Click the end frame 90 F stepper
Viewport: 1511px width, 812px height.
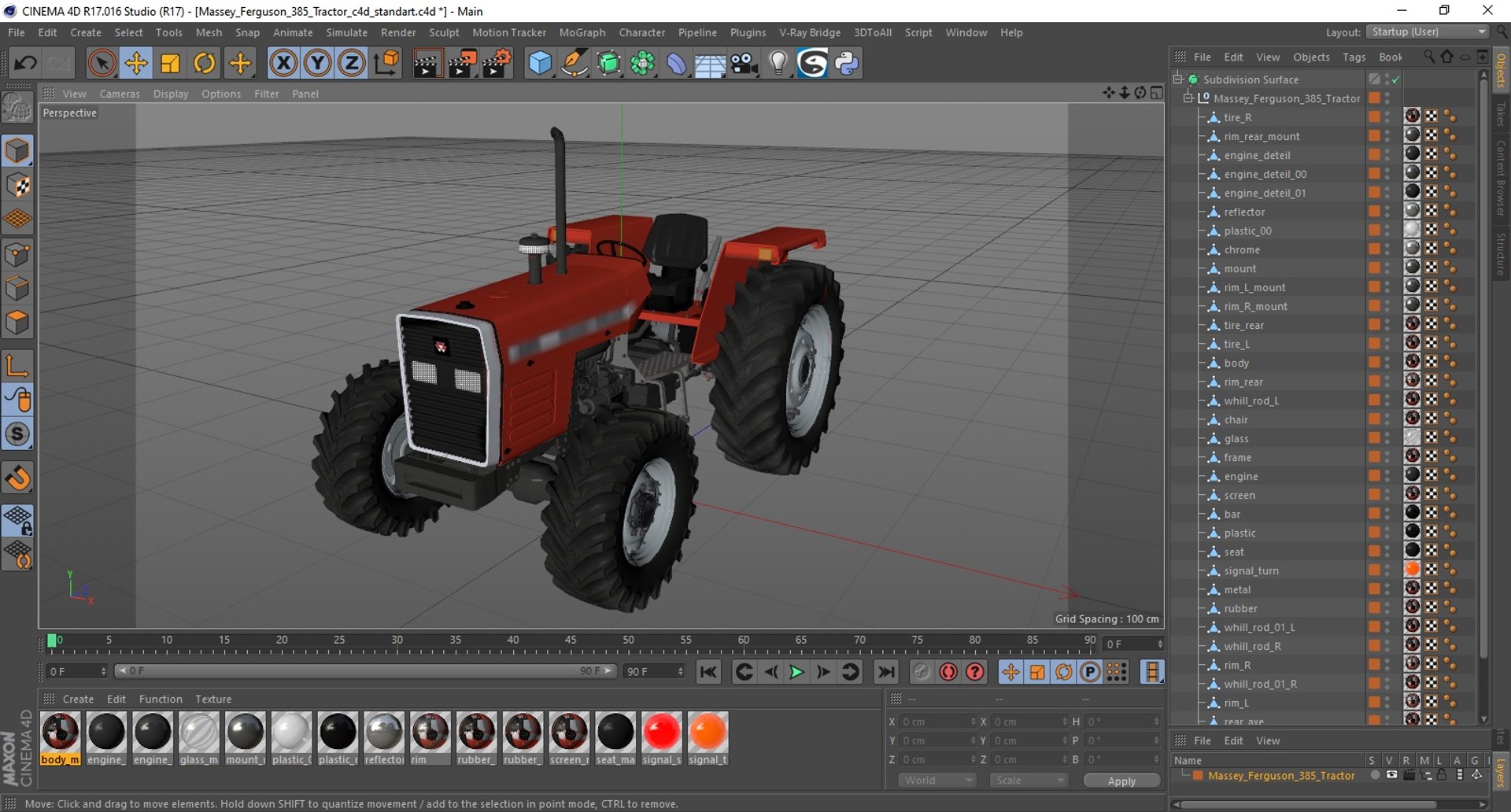tap(681, 671)
